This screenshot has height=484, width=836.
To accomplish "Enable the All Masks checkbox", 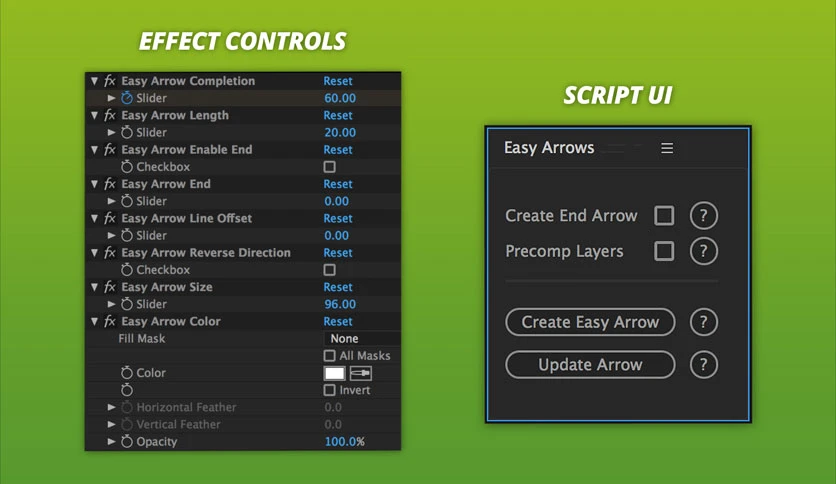I will (x=329, y=356).
